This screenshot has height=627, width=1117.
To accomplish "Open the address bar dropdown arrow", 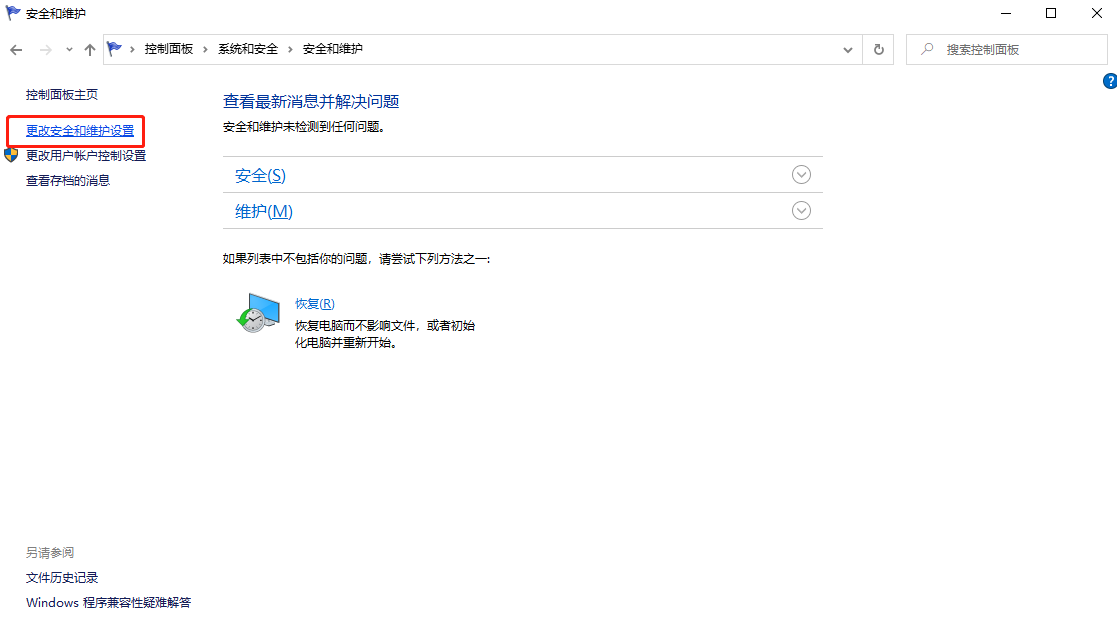I will 847,49.
